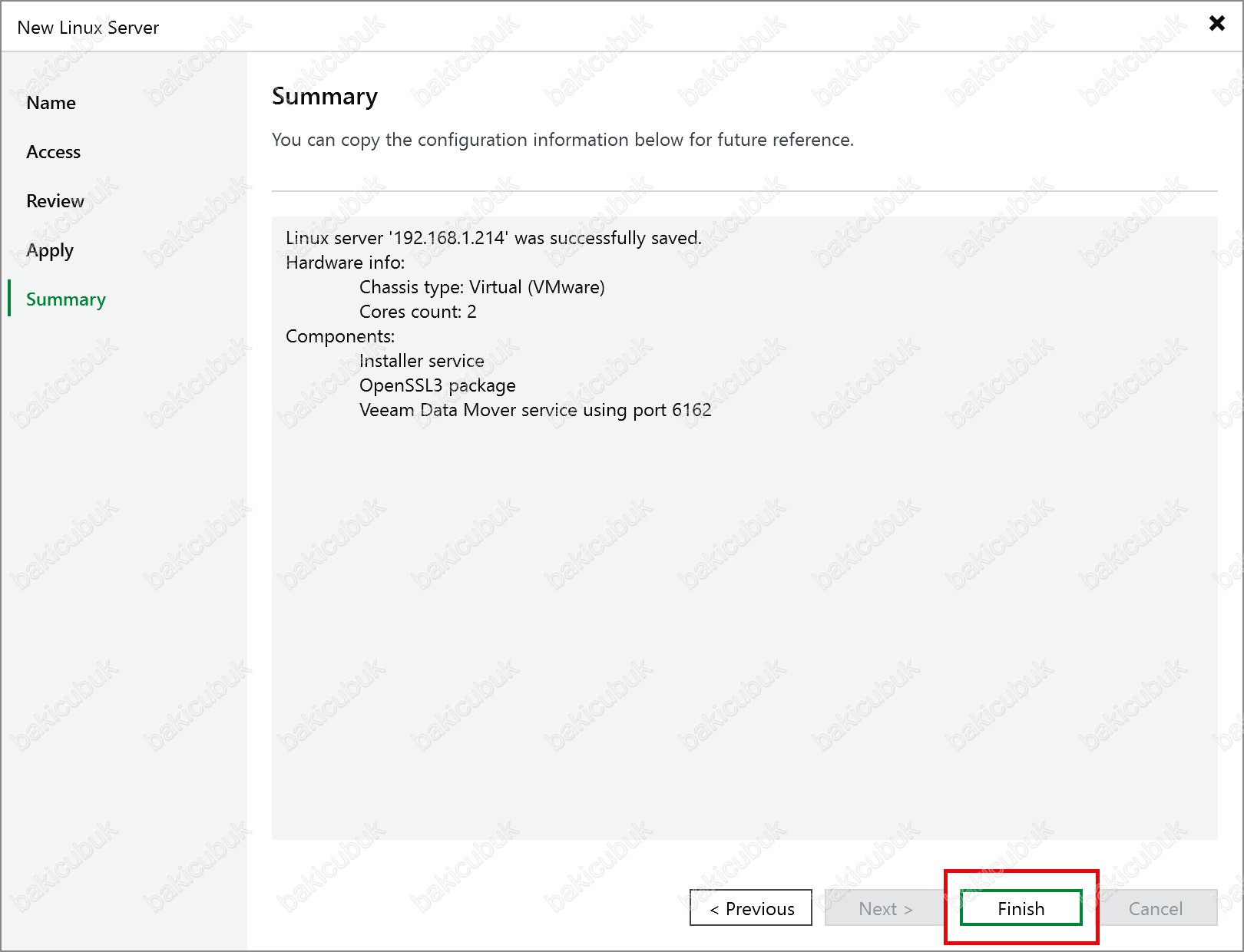Viewport: 1244px width, 952px height.
Task: Go to the Name step
Action: [x=51, y=103]
